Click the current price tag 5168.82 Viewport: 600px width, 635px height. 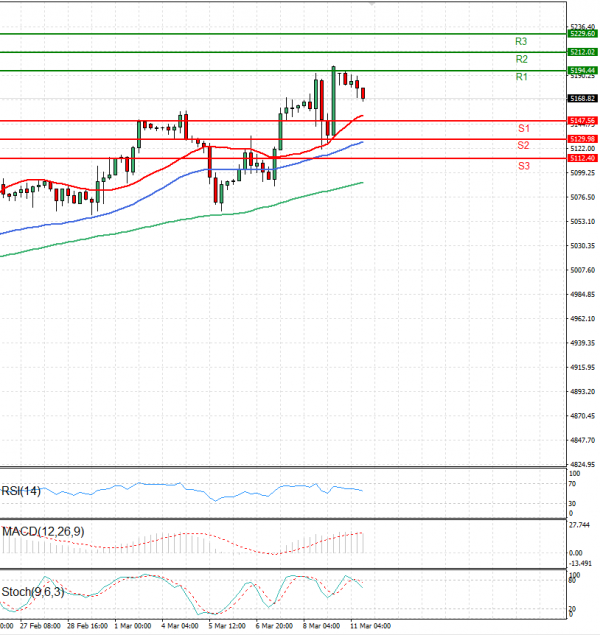click(582, 99)
